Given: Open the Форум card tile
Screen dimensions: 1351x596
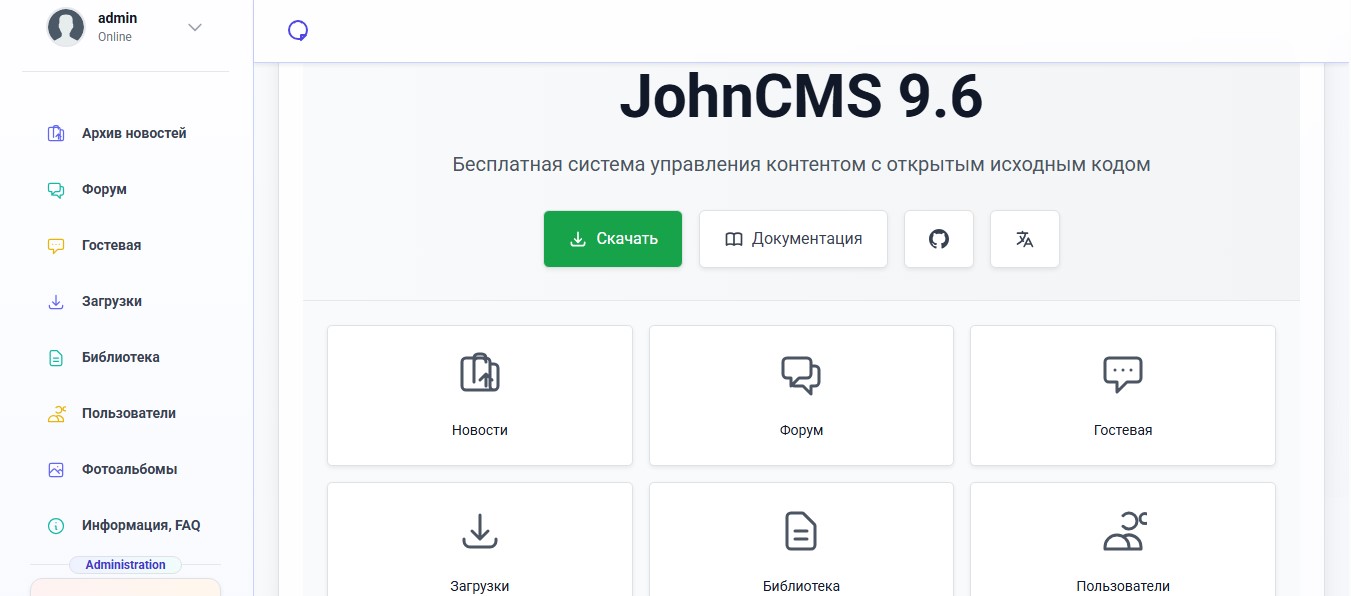Looking at the screenshot, I should point(801,395).
